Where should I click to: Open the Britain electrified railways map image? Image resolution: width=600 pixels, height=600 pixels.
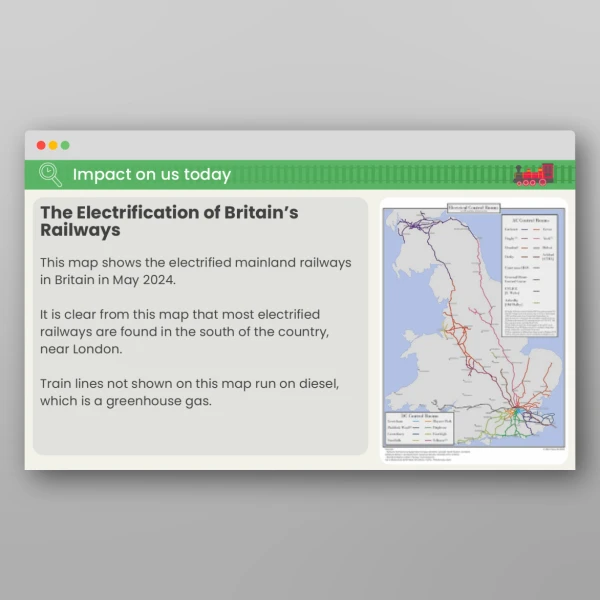point(474,331)
